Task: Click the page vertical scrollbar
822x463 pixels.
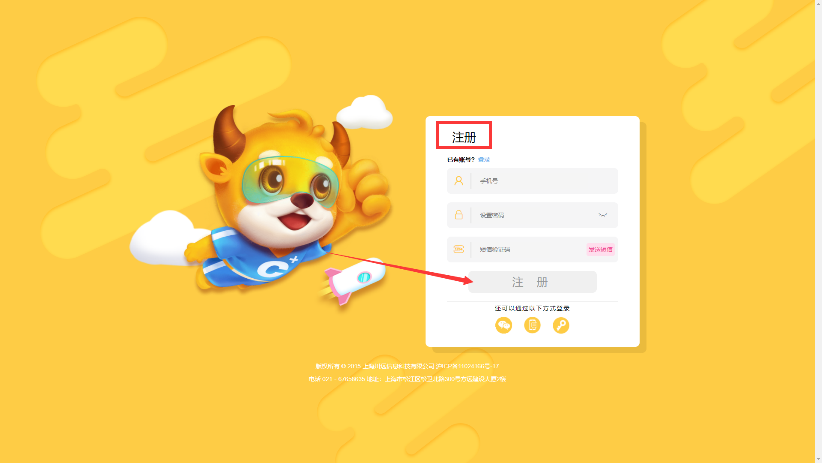Action: click(818, 231)
